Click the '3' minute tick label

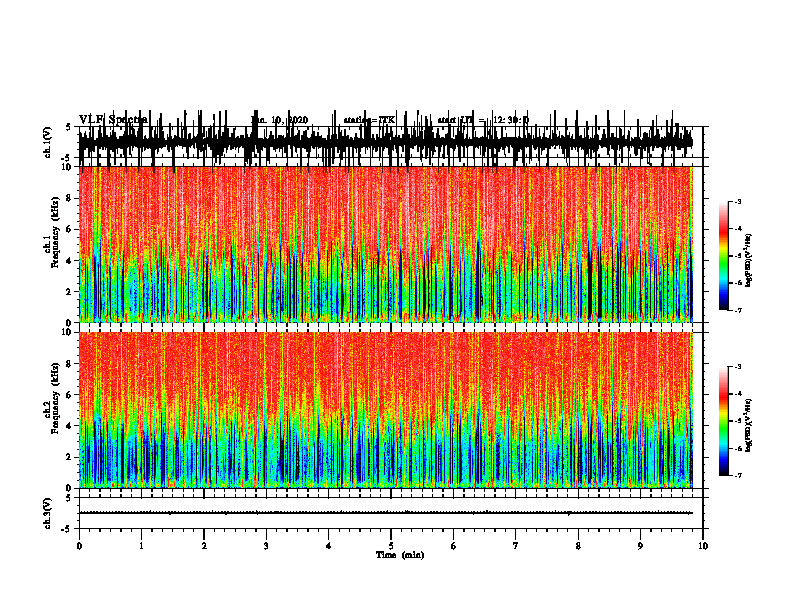tap(266, 546)
